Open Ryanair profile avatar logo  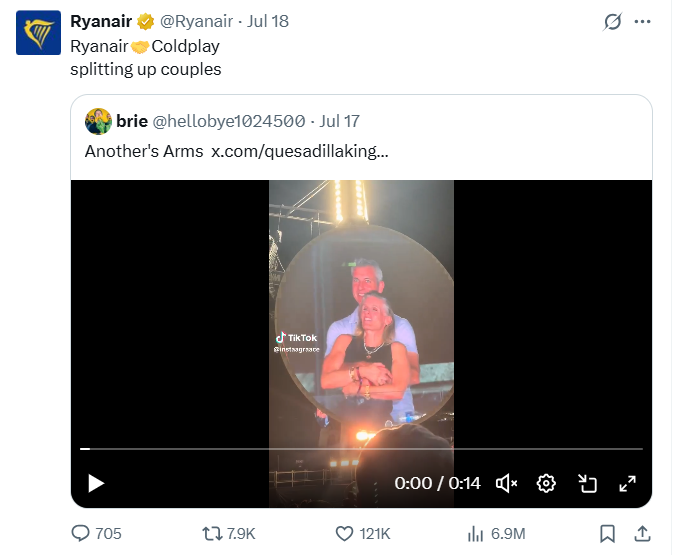[38, 33]
